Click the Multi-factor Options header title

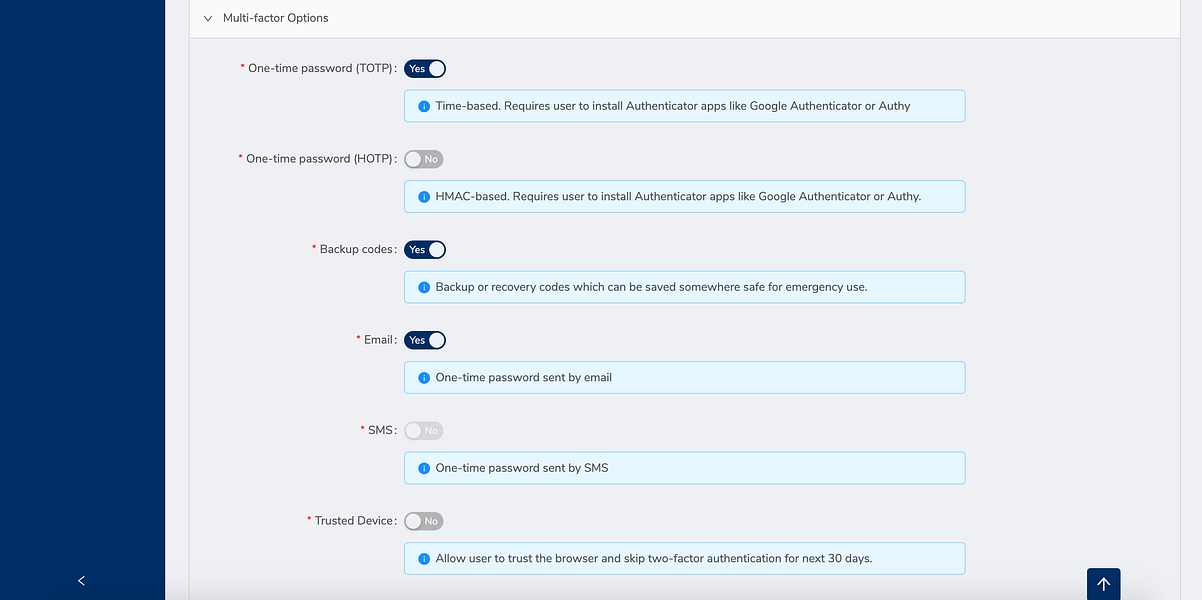pos(275,18)
